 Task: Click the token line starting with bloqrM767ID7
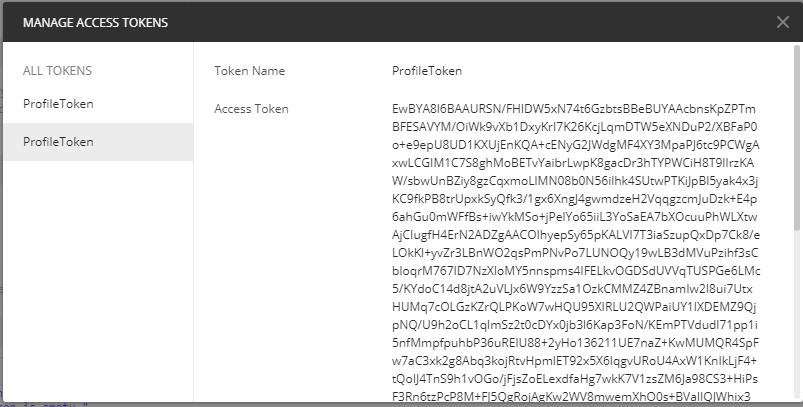click(576, 271)
